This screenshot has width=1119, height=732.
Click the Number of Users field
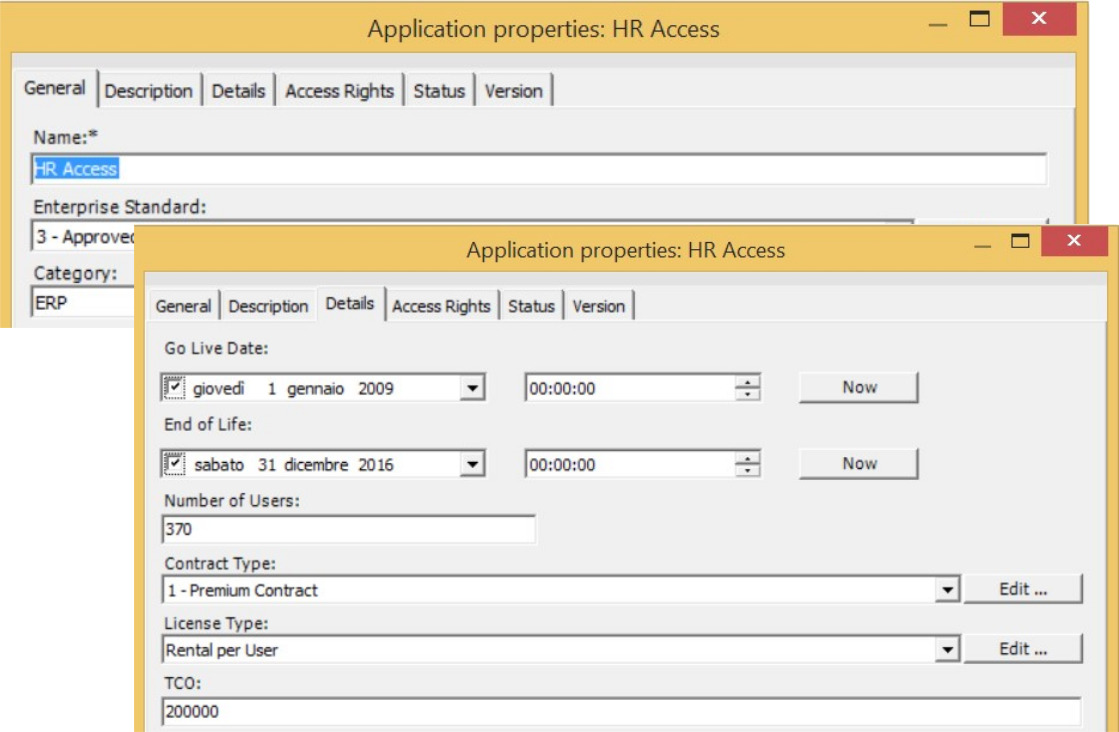pyautogui.click(x=348, y=529)
